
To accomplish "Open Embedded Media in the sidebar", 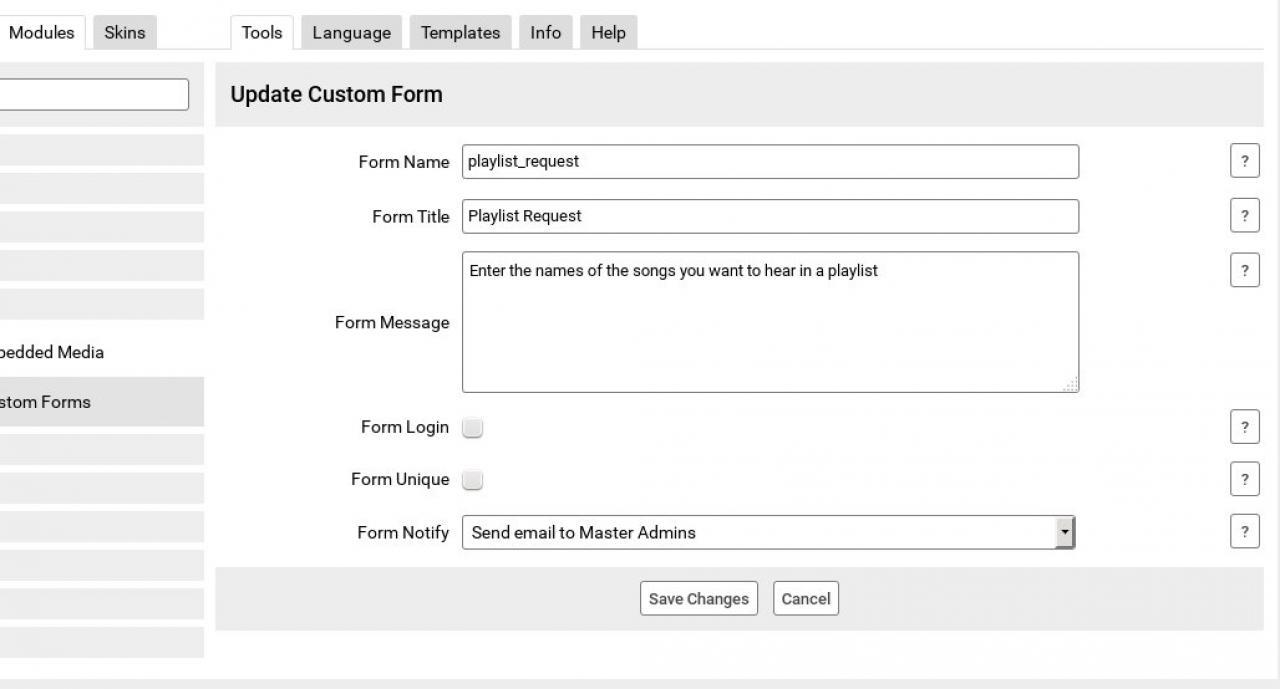I will pyautogui.click(x=55, y=352).
